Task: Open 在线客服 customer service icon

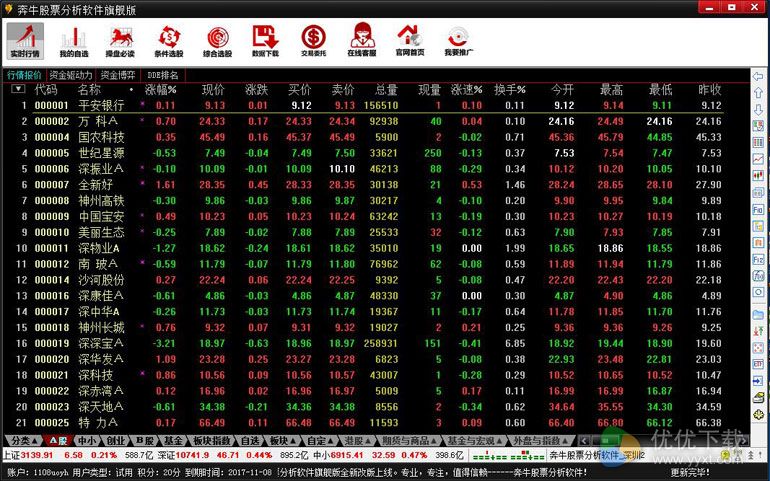Action: 362,41
